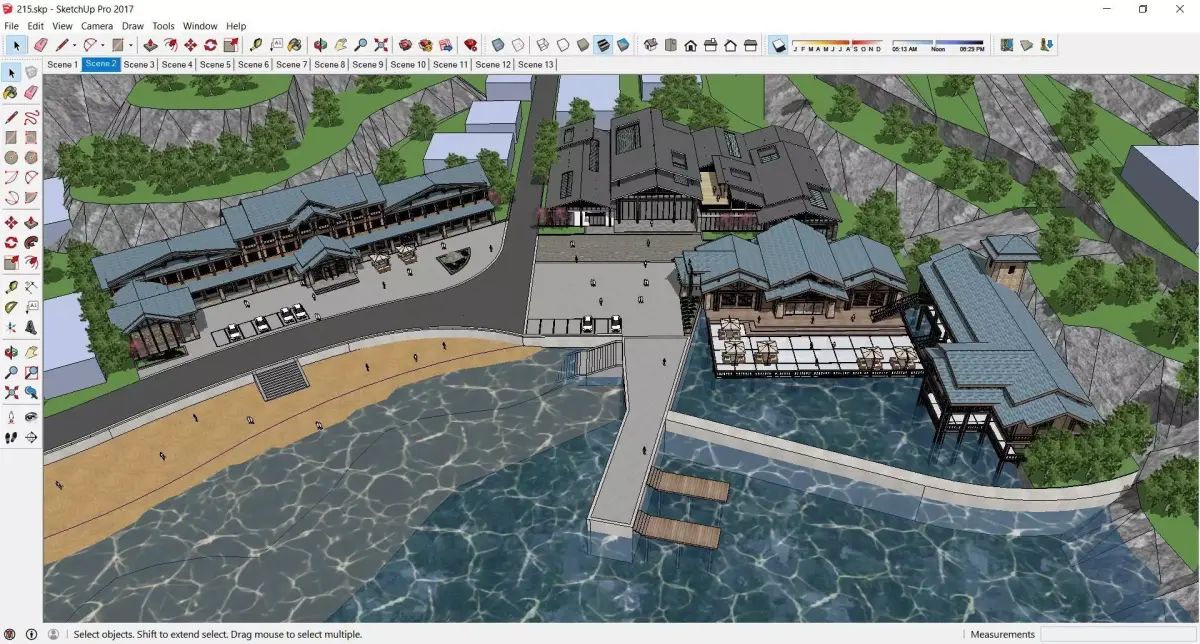Activate the Zoom Window tool
Screen dimensions: 1200x644
click(x=31, y=372)
